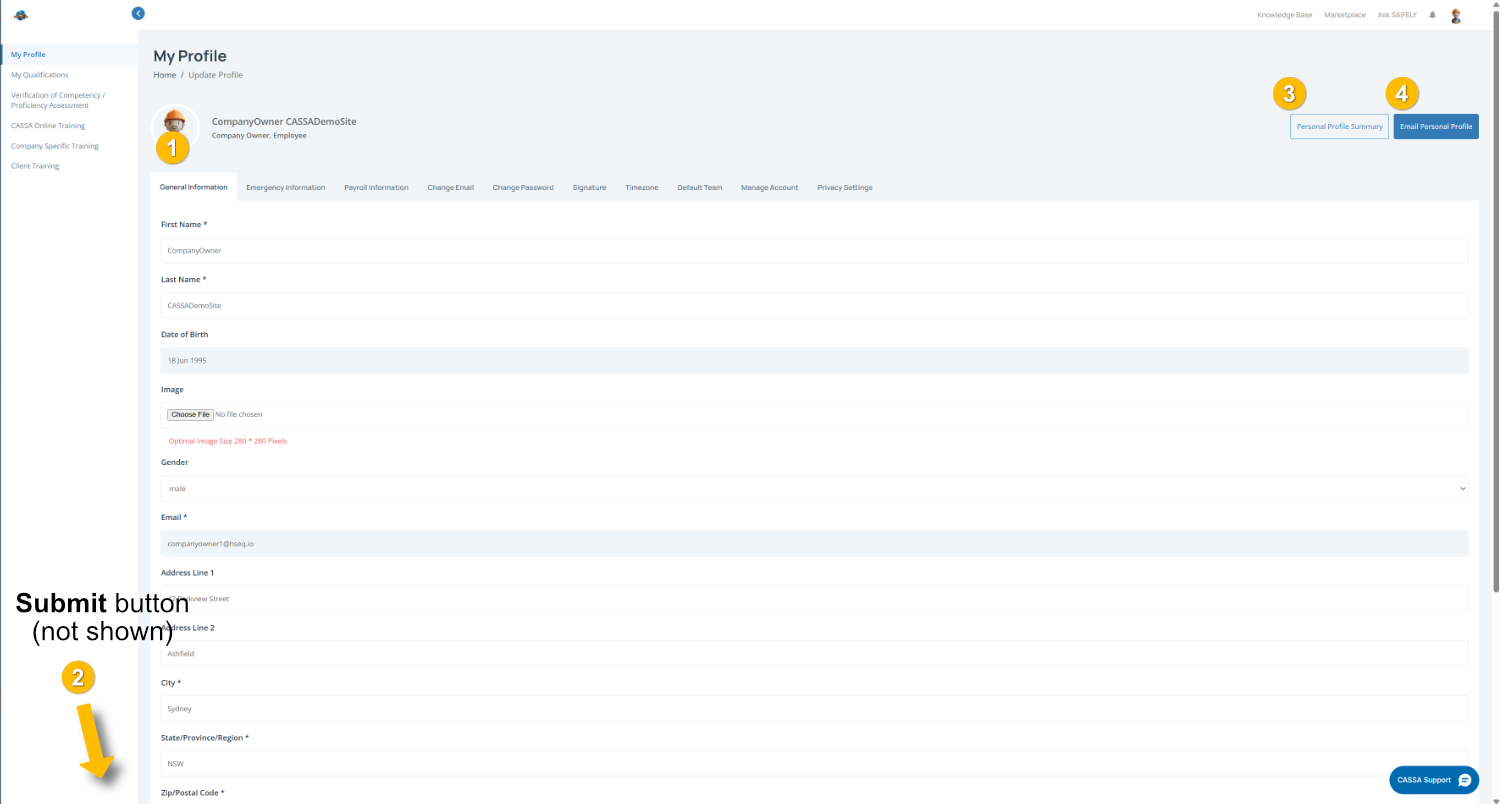
Task: Open Marketplace link
Action: (x=1344, y=15)
